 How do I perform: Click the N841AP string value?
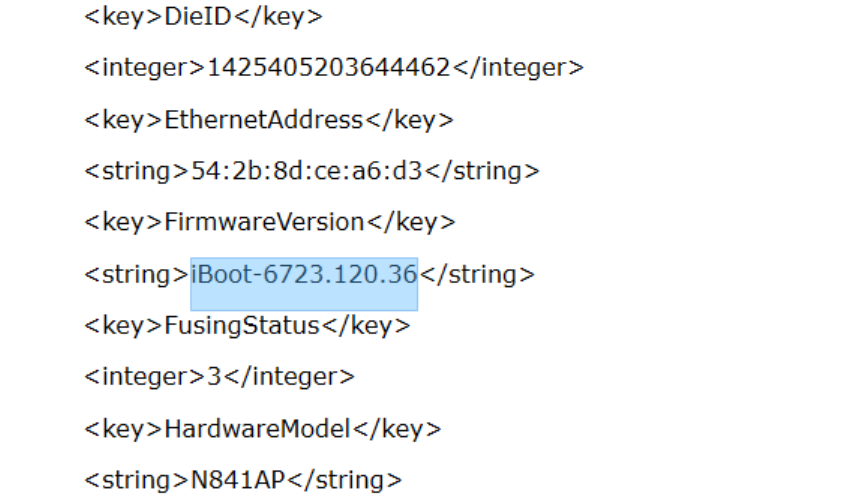tap(224, 480)
